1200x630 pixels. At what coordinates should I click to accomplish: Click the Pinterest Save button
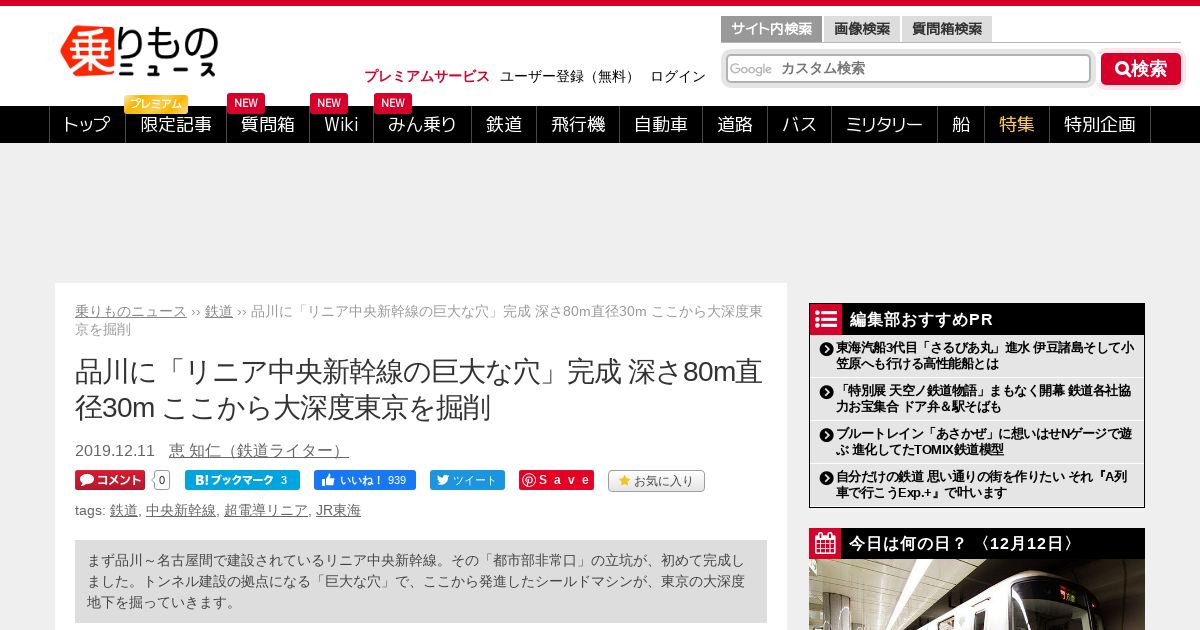(x=556, y=480)
